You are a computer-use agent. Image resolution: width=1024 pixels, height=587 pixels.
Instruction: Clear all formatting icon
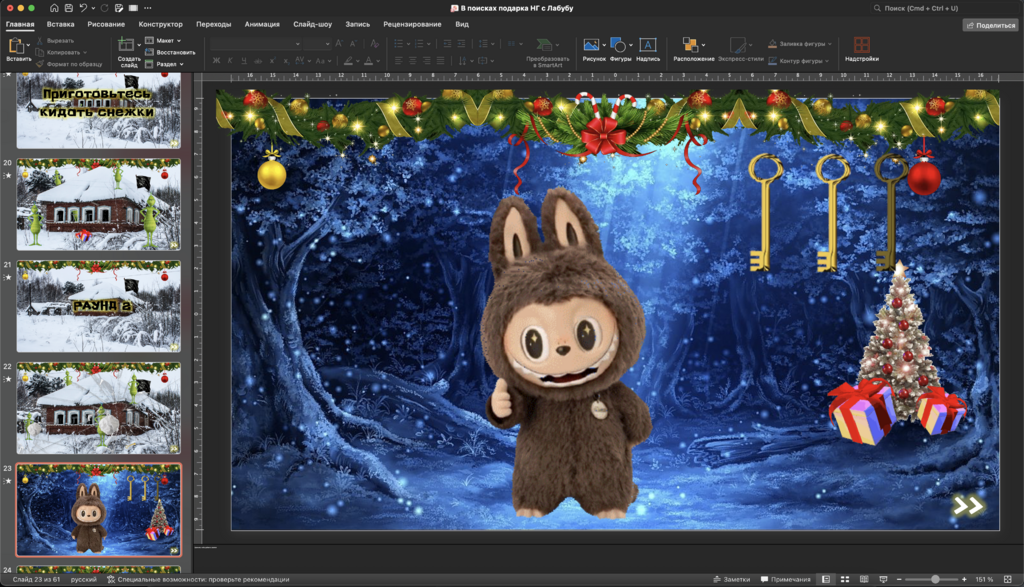(374, 44)
